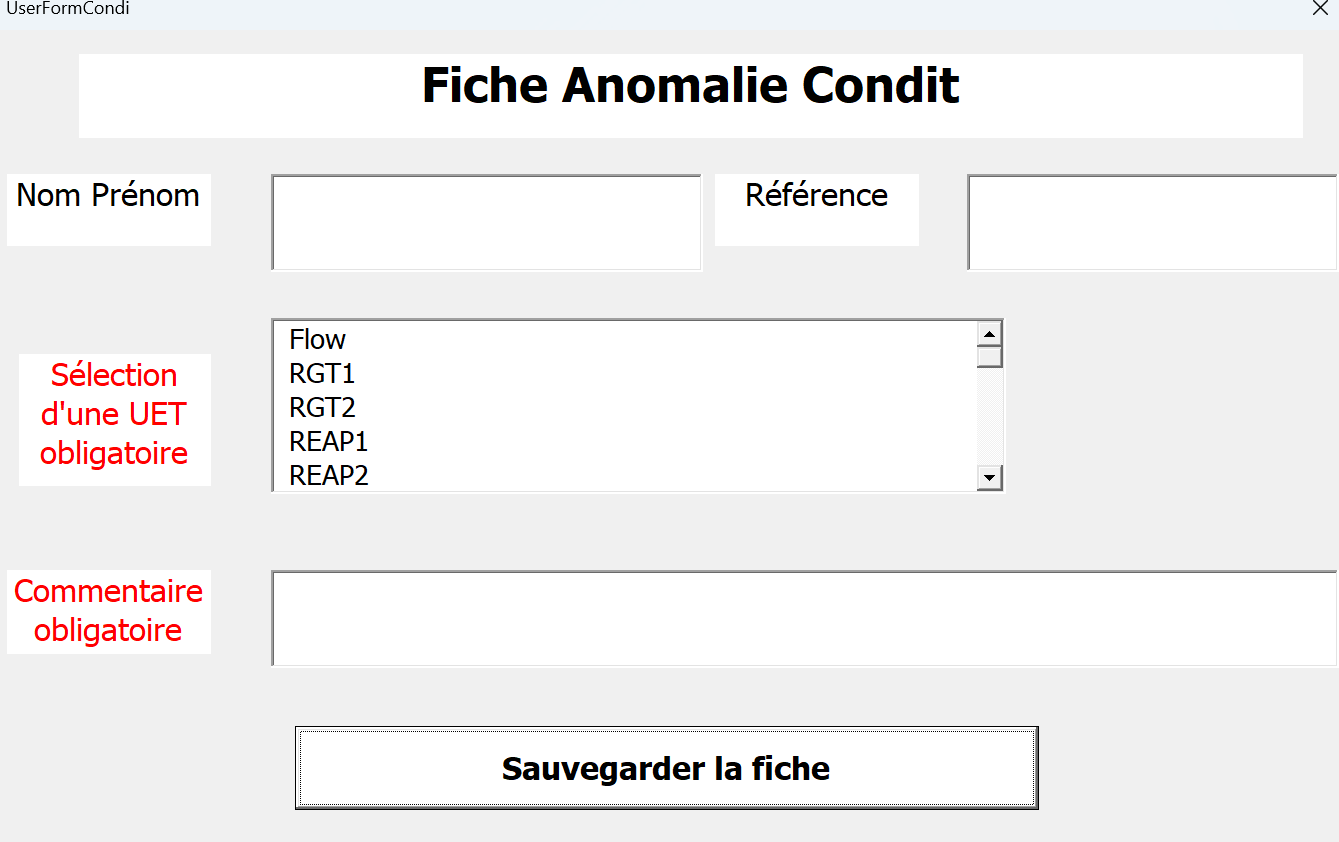1339x842 pixels.
Task: Click the Sauvegarder la fiche button
Action: tap(666, 768)
